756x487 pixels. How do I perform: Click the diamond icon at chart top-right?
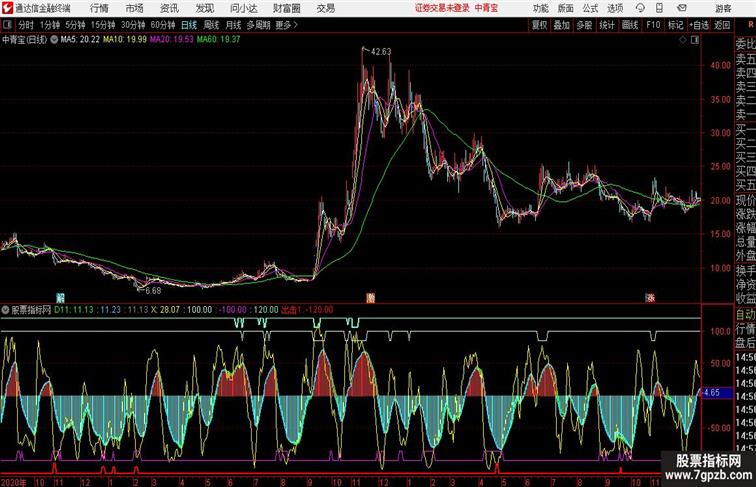[683, 40]
